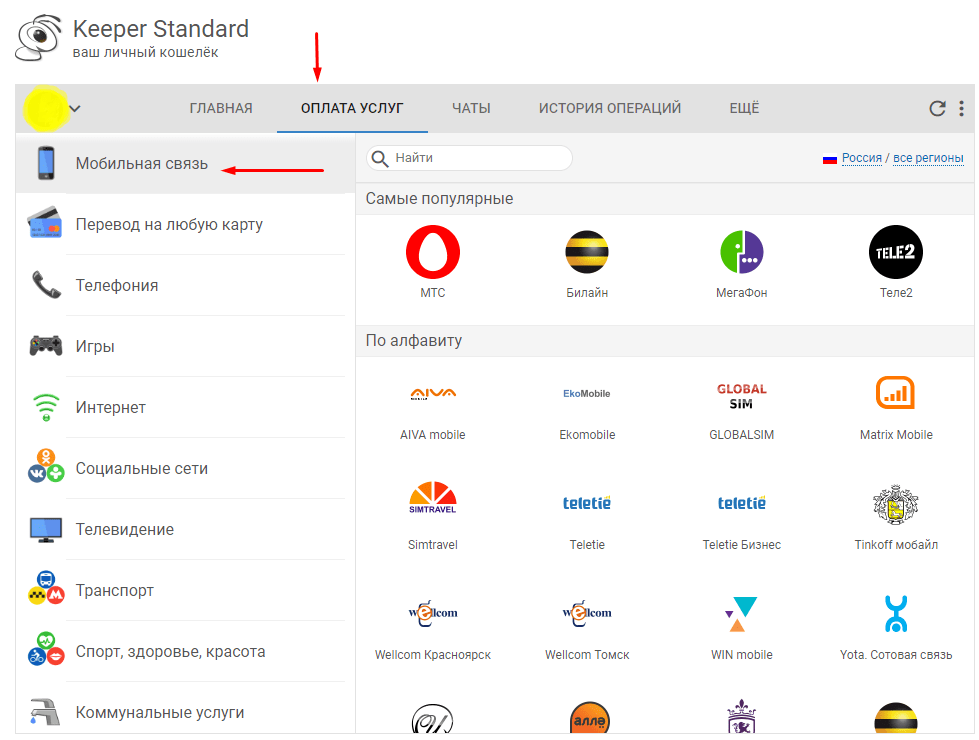Select the МТС operator logo

pos(433,252)
